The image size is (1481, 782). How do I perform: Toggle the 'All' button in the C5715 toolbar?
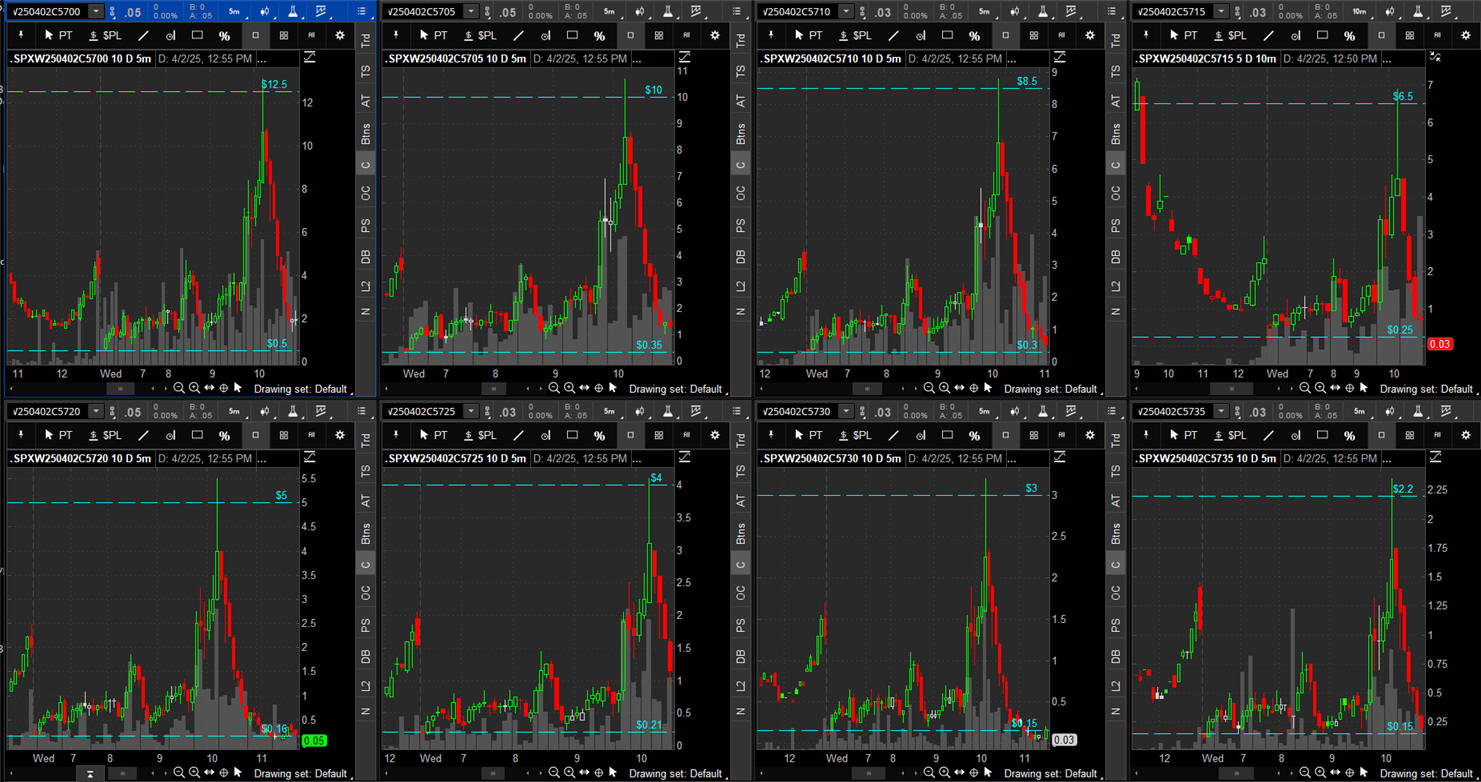(1437, 36)
